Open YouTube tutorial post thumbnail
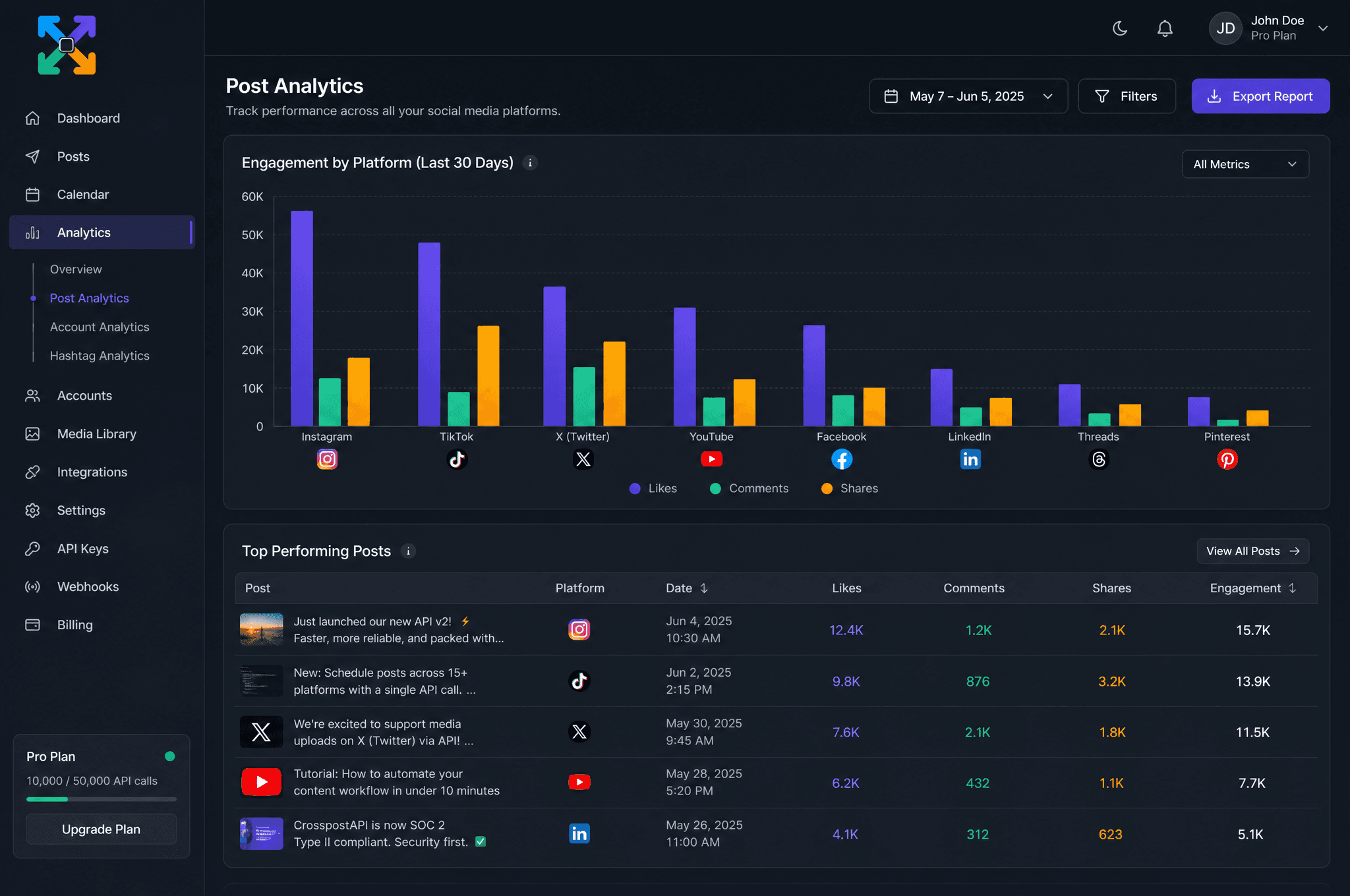The image size is (1350, 896). [x=262, y=782]
